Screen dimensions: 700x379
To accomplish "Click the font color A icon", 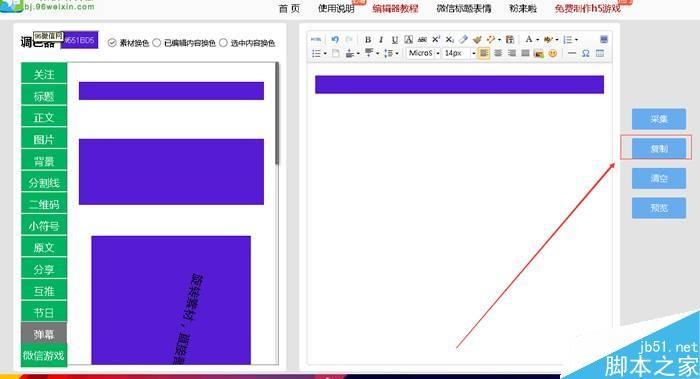I will pos(529,39).
